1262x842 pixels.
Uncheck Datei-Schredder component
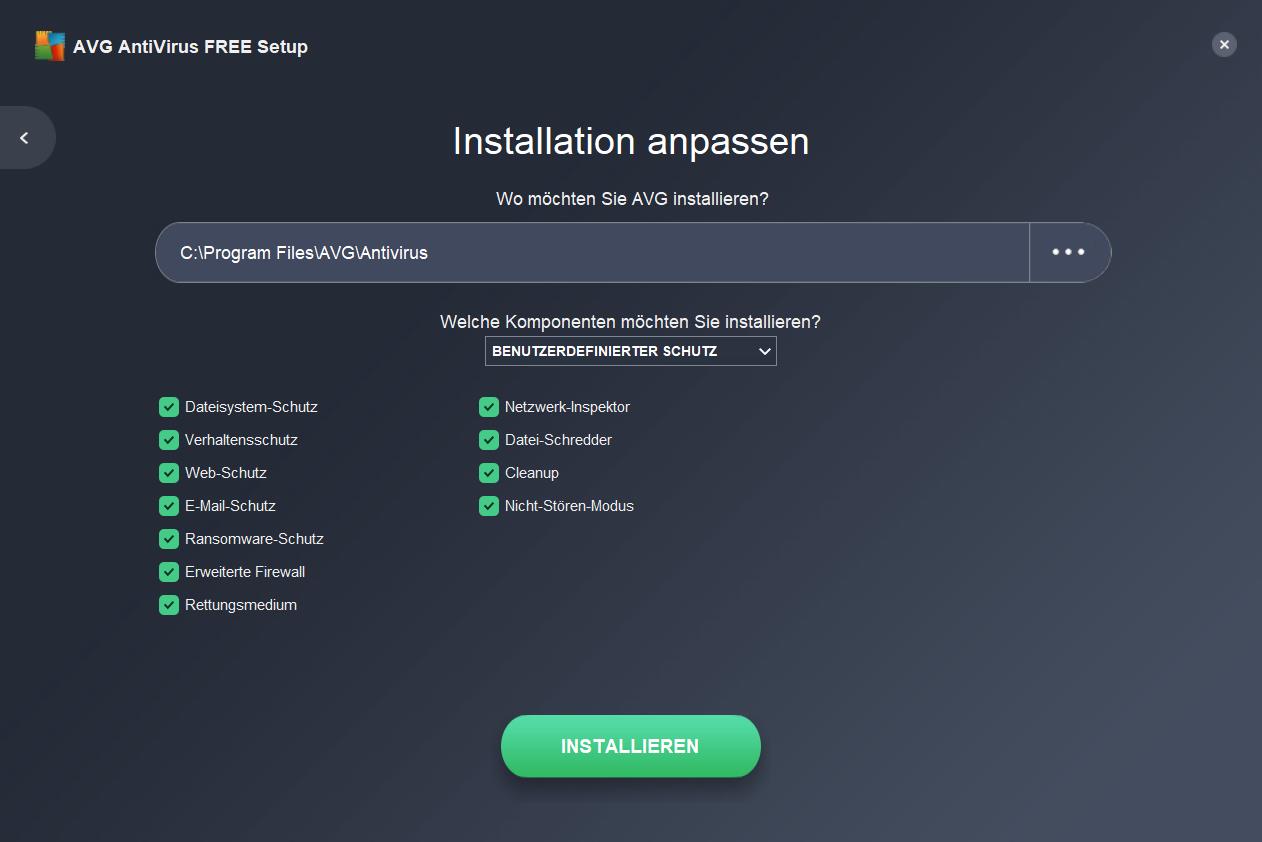(488, 440)
